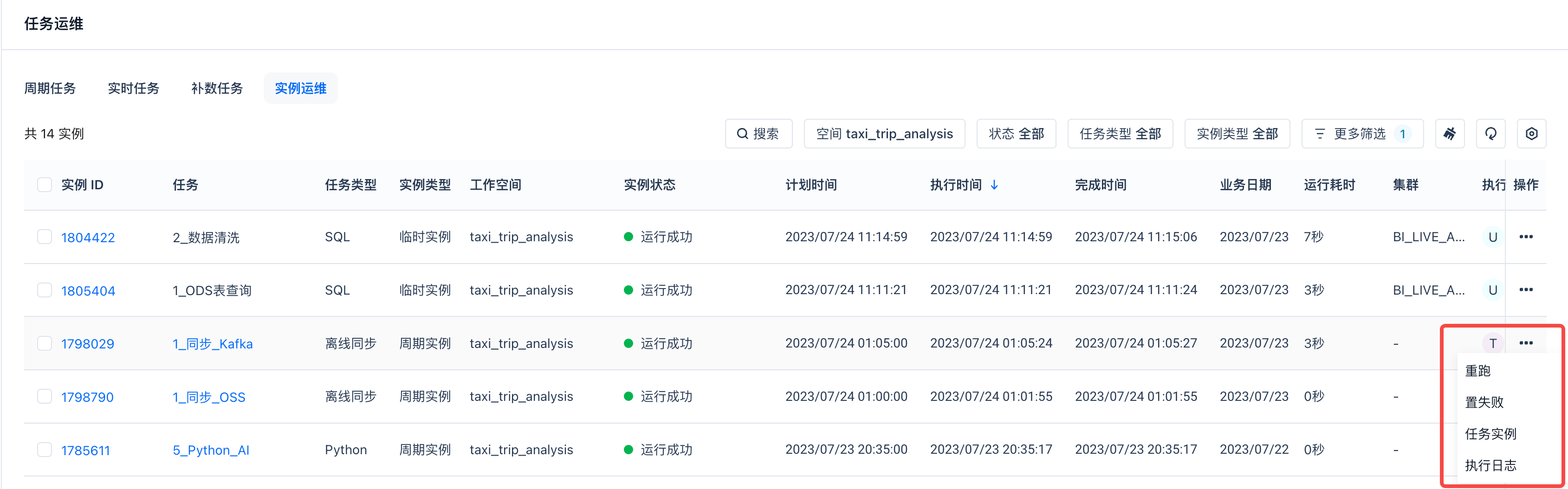
Task: Refresh the instance list
Action: point(1490,134)
